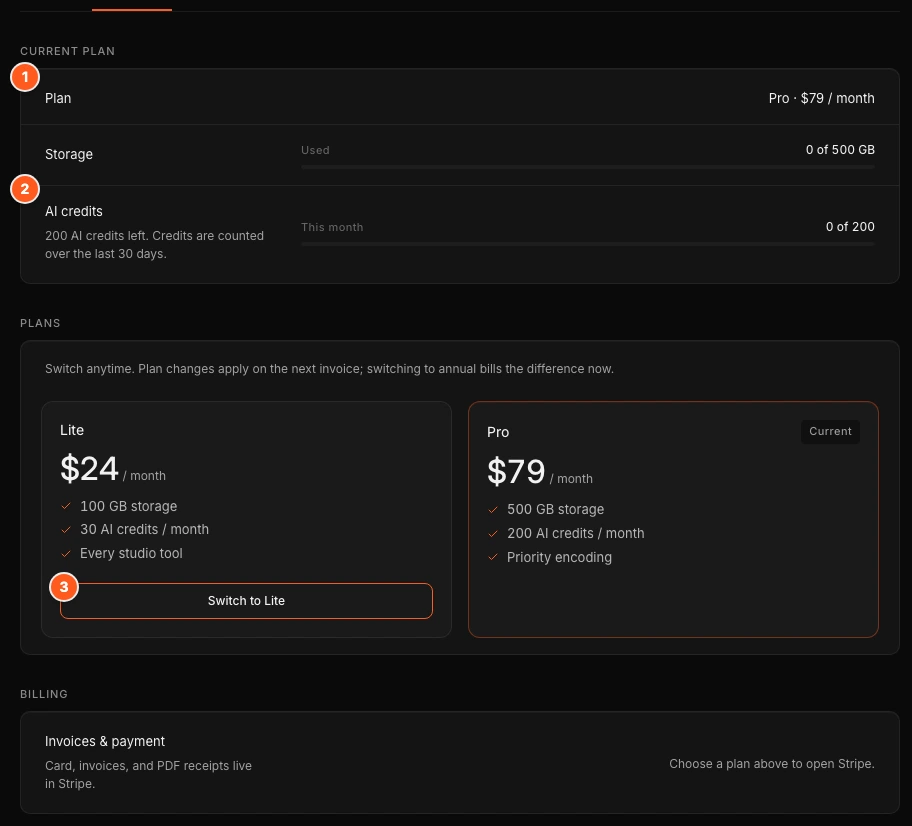
Task: Click the "This month" label
Action: pyautogui.click(x=332, y=227)
